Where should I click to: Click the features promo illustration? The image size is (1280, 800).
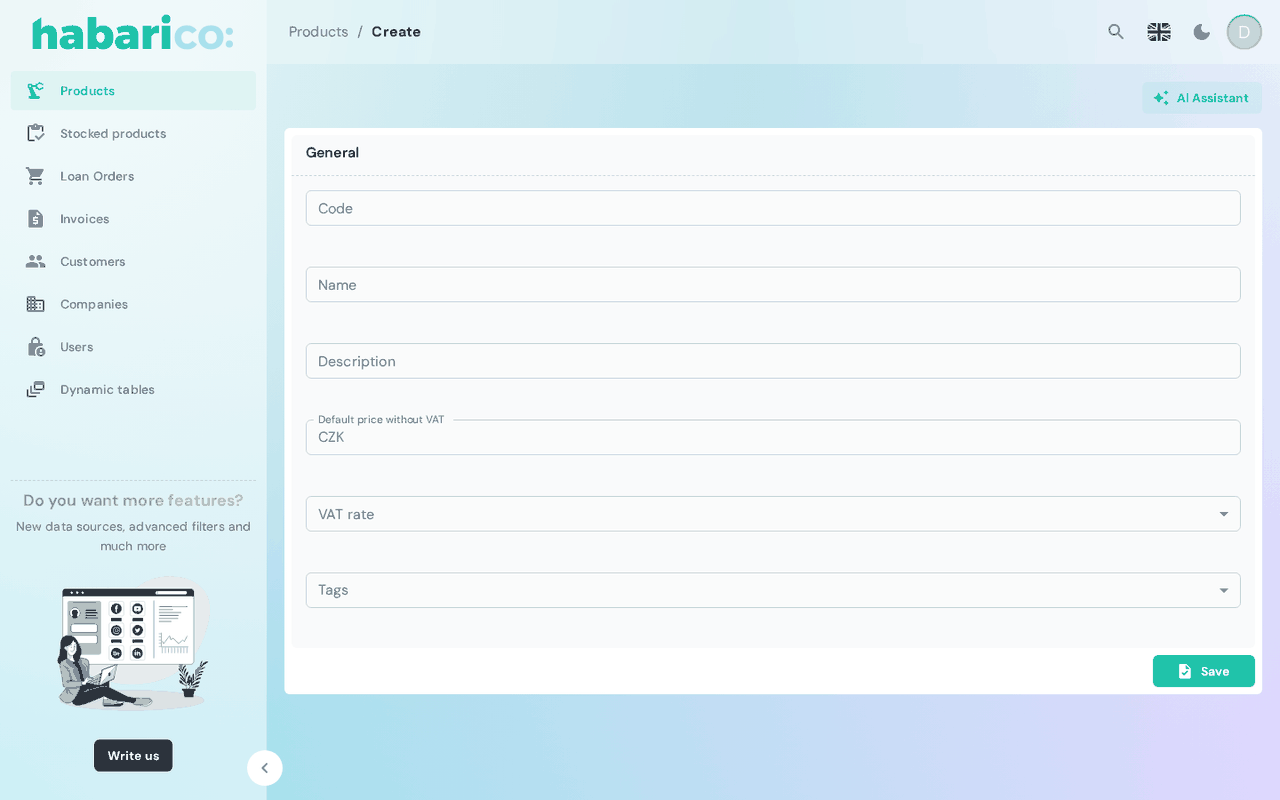pyautogui.click(x=133, y=644)
